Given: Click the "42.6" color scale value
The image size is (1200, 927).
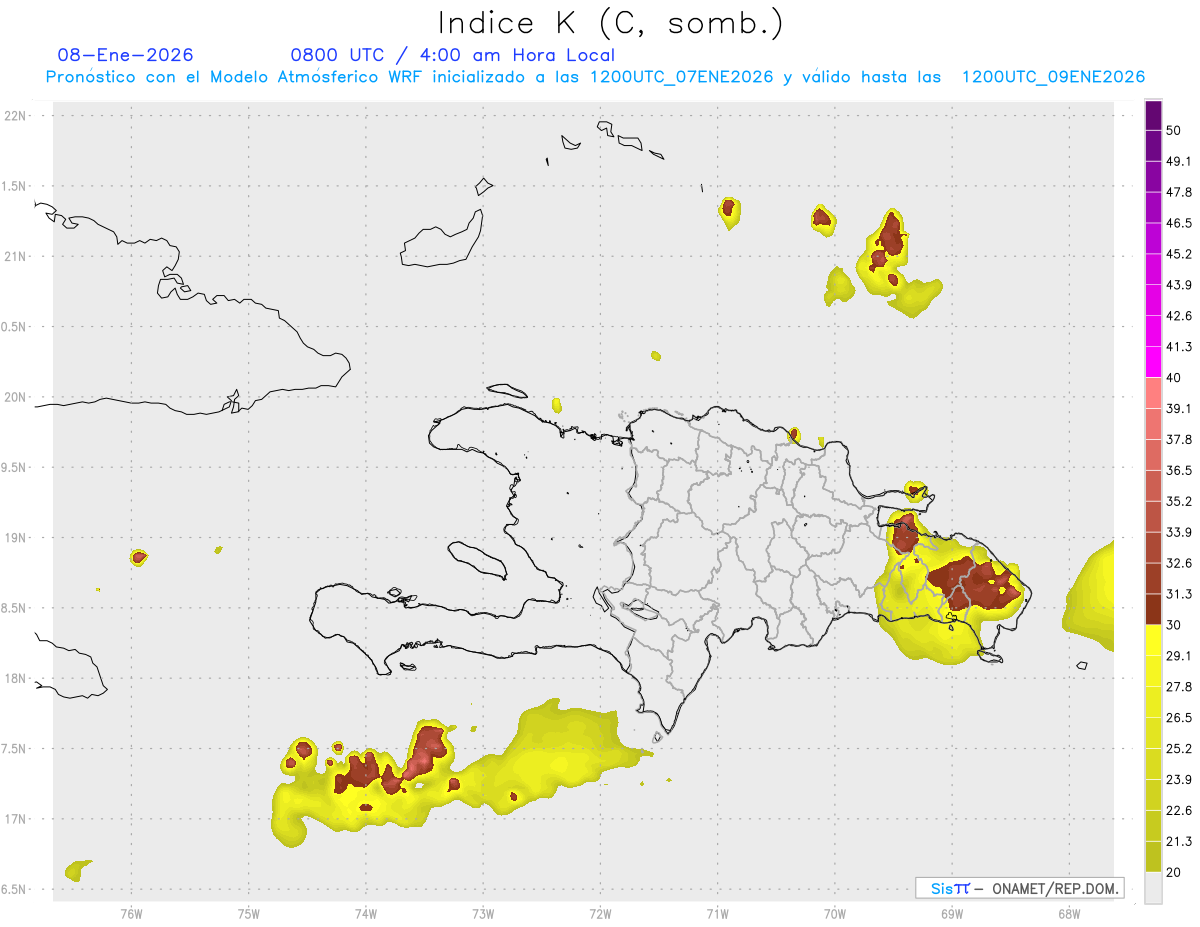Looking at the screenshot, I should [x=1179, y=316].
